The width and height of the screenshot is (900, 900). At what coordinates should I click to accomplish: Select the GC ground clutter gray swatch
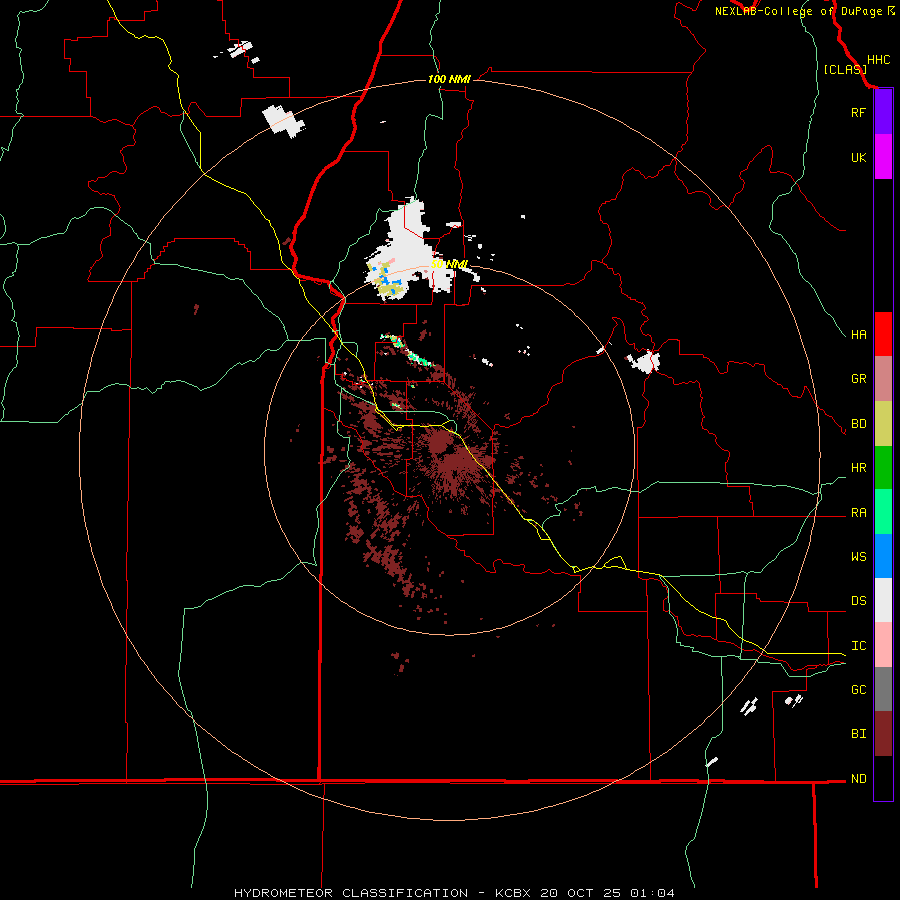(x=883, y=689)
